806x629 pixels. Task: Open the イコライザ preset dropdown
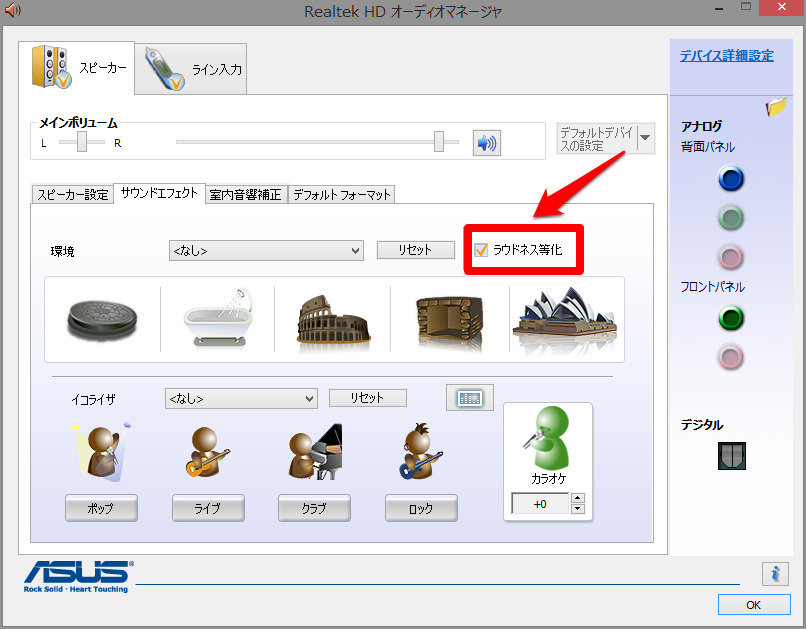[x=241, y=399]
